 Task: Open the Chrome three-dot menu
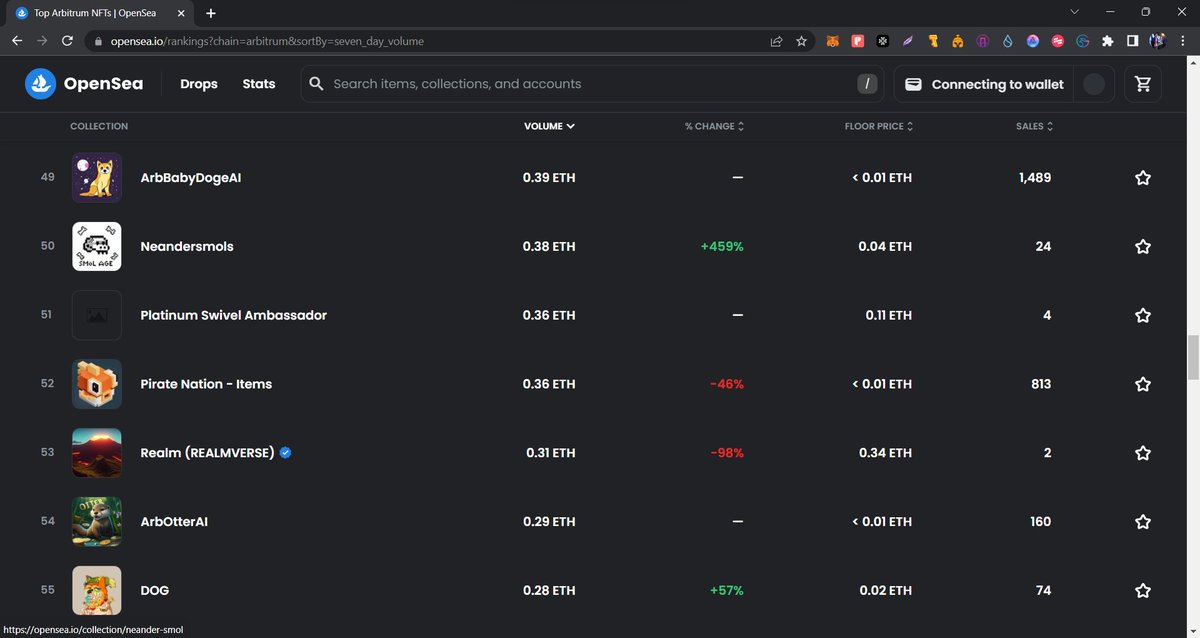tap(1182, 41)
